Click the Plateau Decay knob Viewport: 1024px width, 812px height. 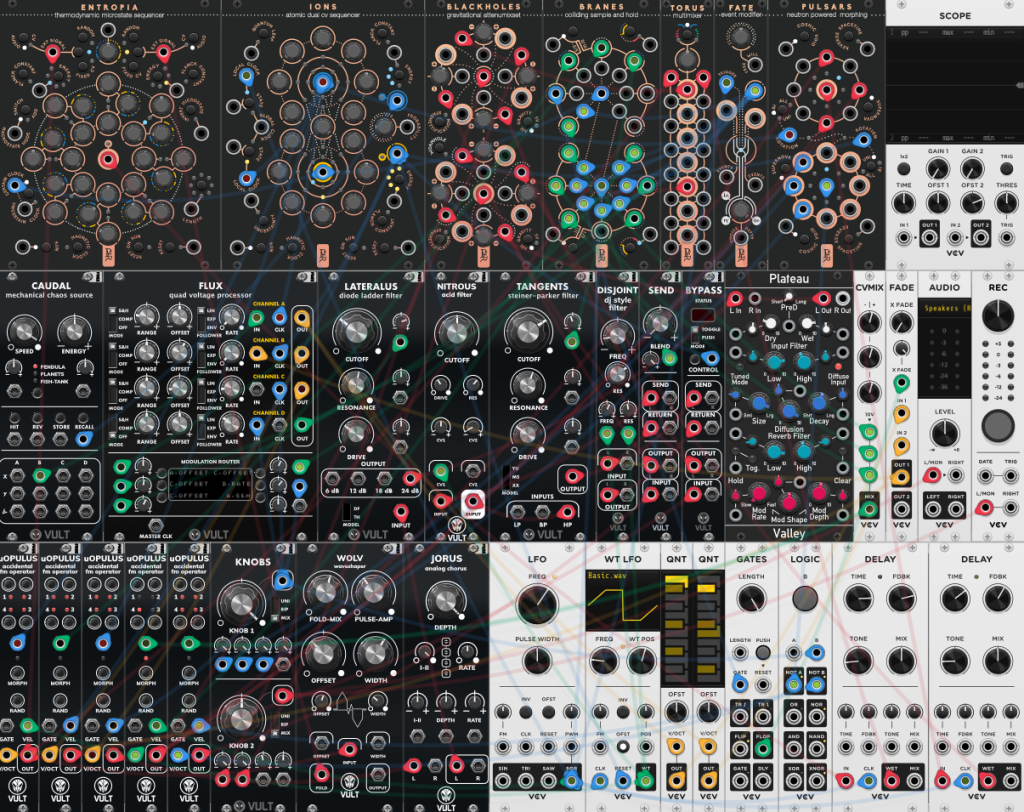pyautogui.click(x=818, y=404)
